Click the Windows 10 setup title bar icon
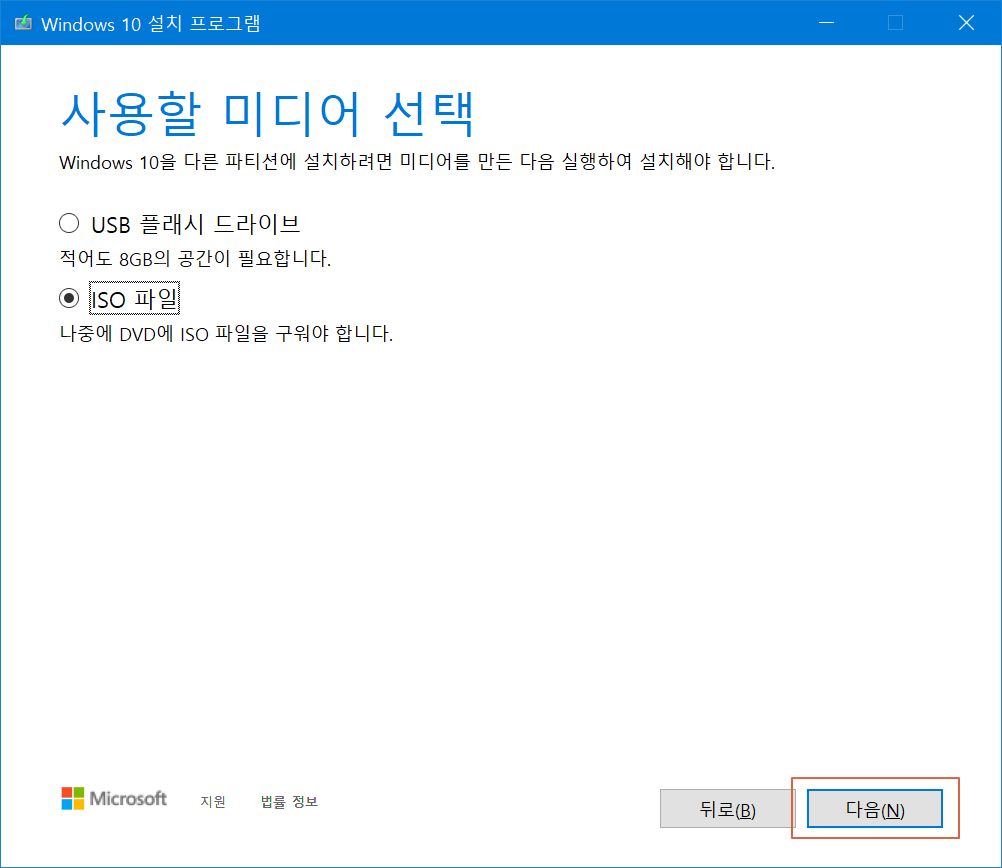The image size is (1002, 868). pos(23,24)
